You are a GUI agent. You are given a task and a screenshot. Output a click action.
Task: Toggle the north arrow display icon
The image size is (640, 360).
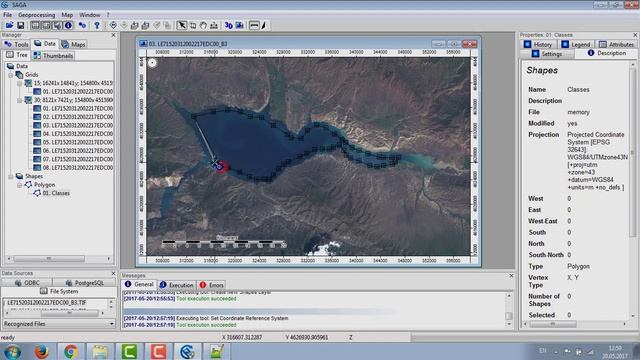(264, 25)
